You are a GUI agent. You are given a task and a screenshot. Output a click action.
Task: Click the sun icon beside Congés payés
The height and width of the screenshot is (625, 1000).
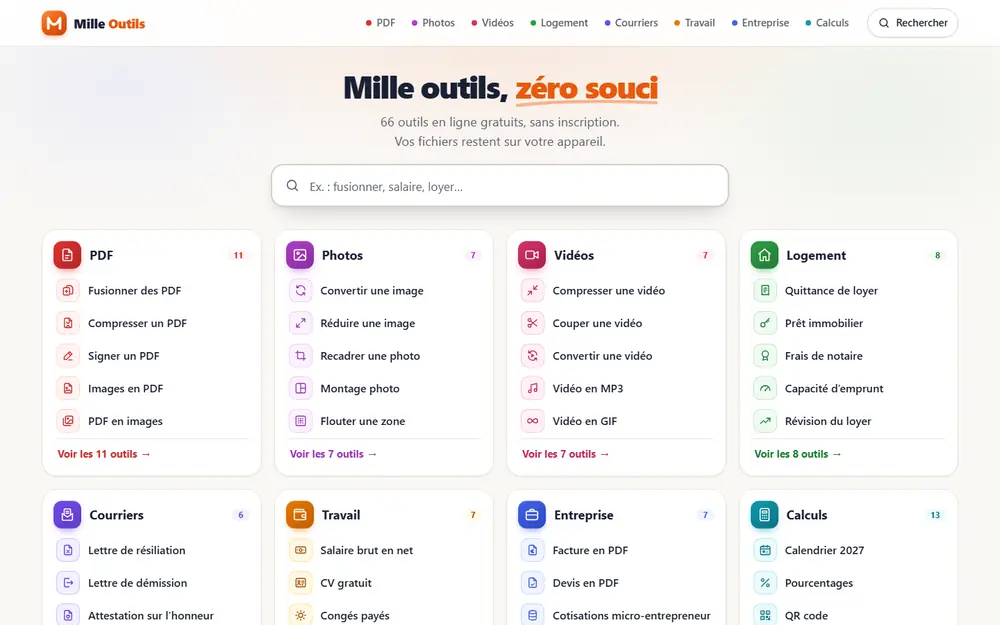[x=300, y=615]
